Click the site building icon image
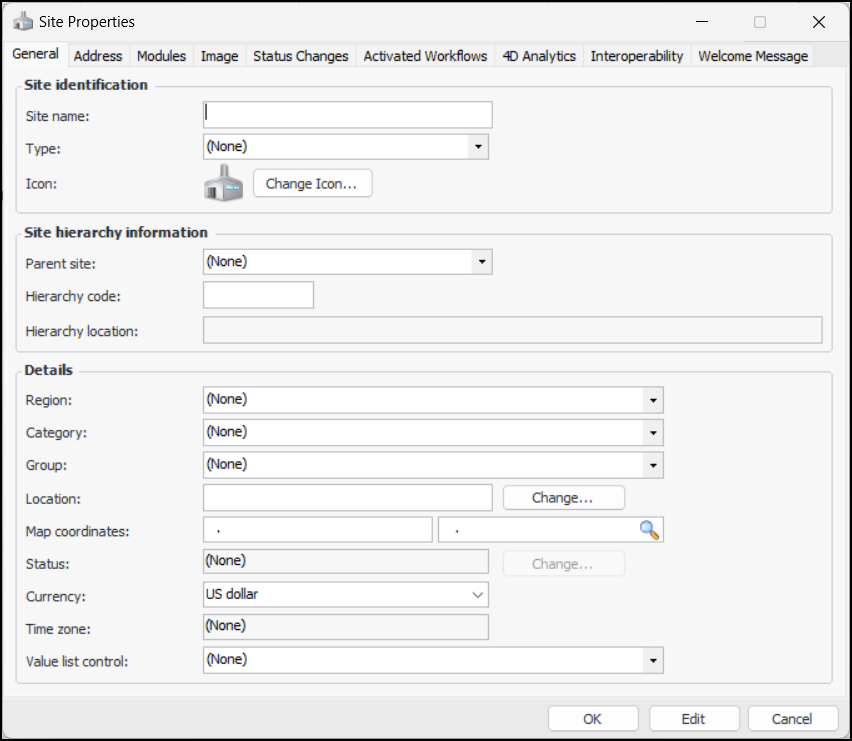This screenshot has height=741, width=852. [223, 183]
